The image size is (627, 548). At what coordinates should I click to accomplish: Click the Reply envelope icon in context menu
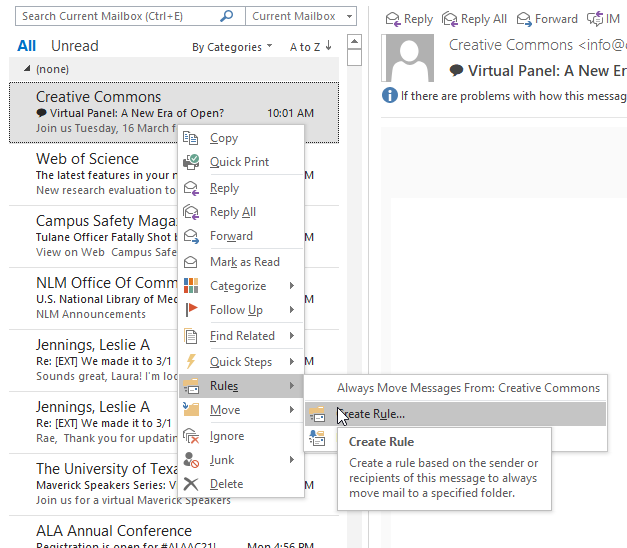191,188
